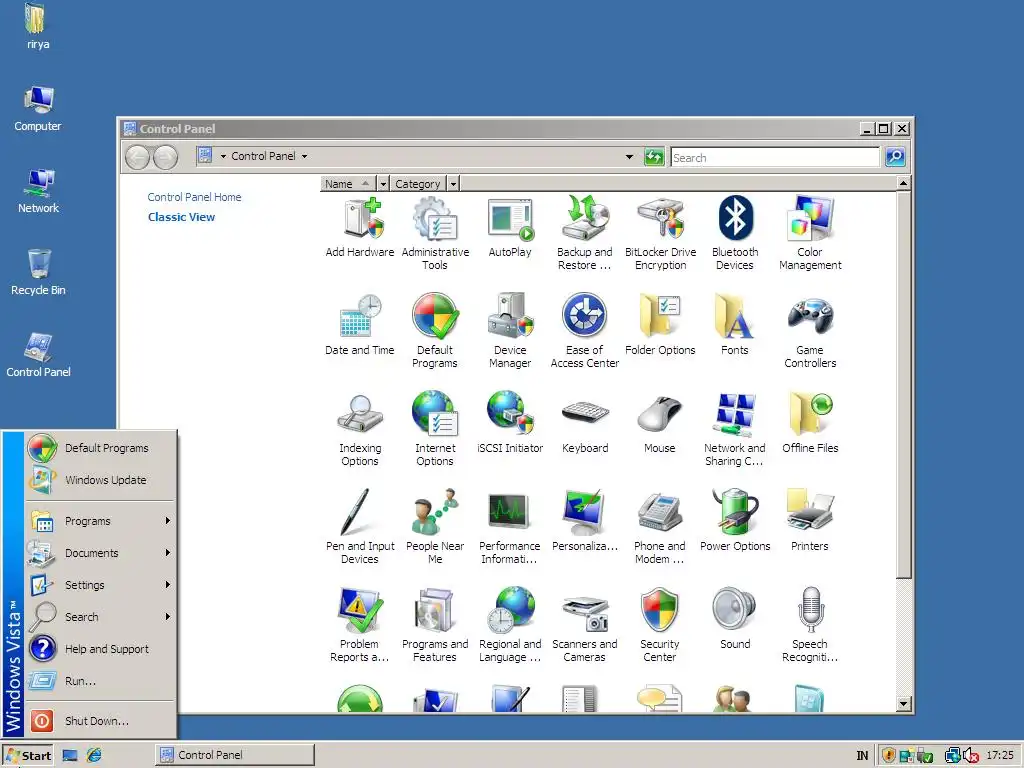Open Ease of Access Center
Screen dimensions: 1024x768
pyautogui.click(x=584, y=331)
